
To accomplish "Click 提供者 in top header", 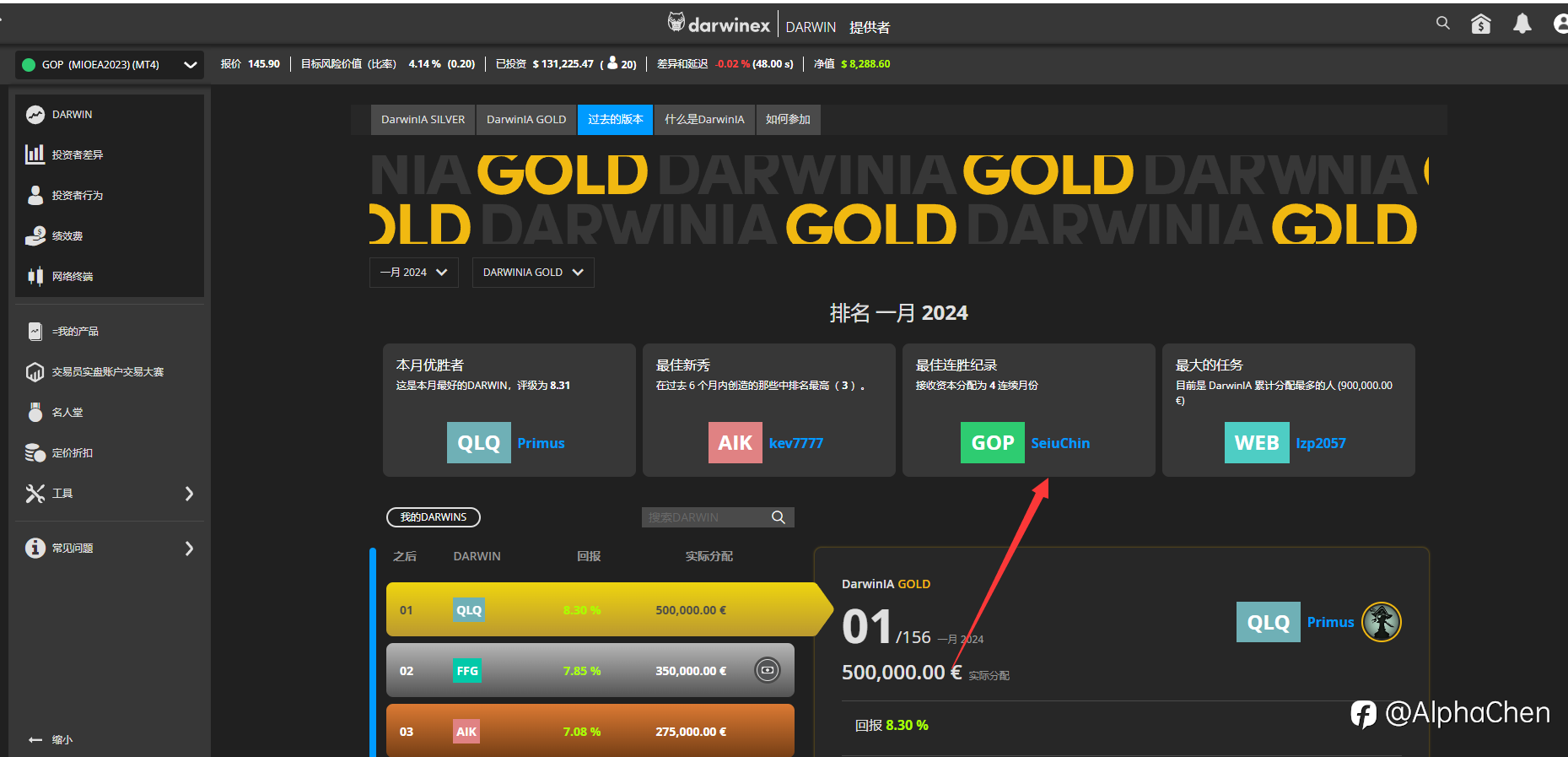I will [870, 27].
